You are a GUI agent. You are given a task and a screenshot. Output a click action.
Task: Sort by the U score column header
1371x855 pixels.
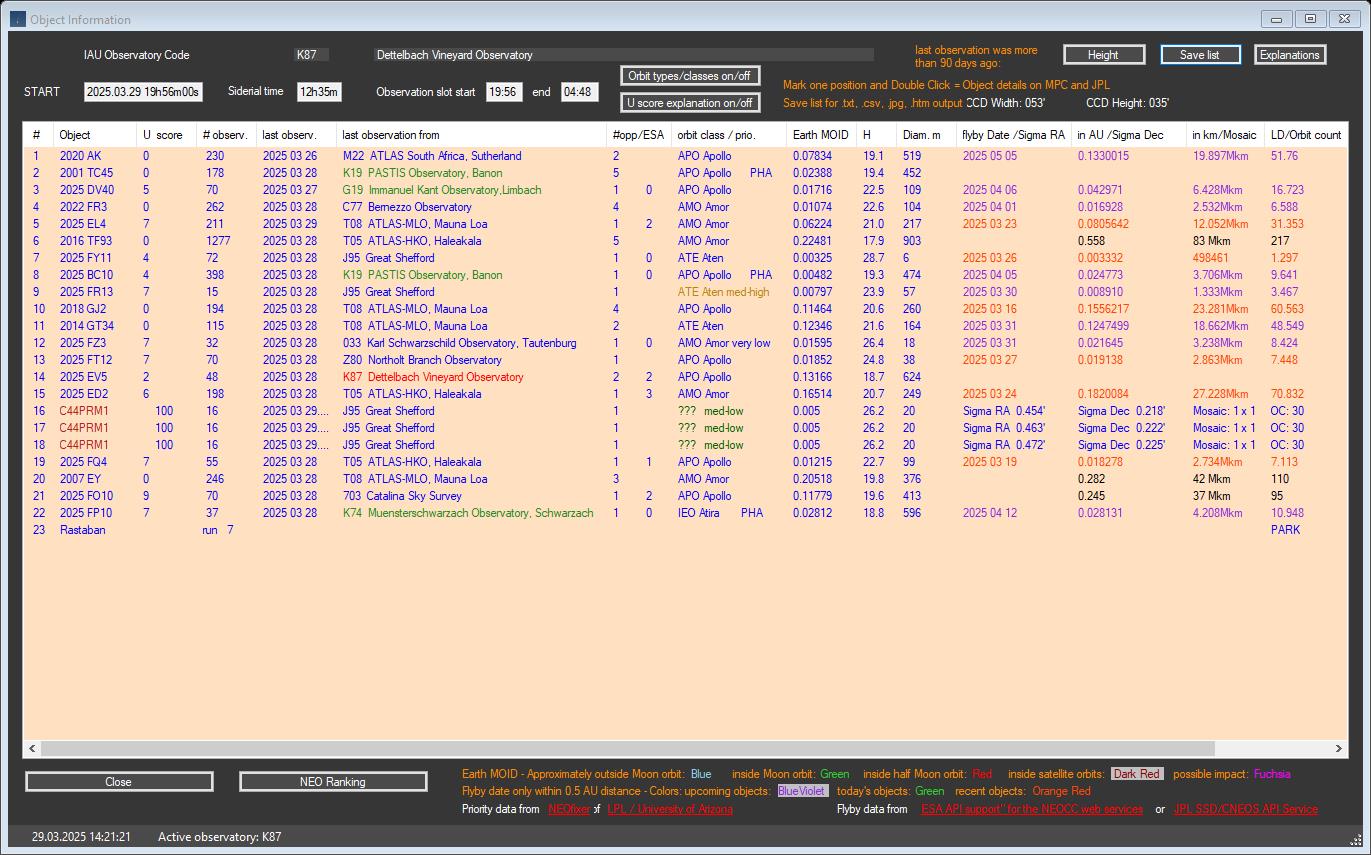(x=166, y=135)
